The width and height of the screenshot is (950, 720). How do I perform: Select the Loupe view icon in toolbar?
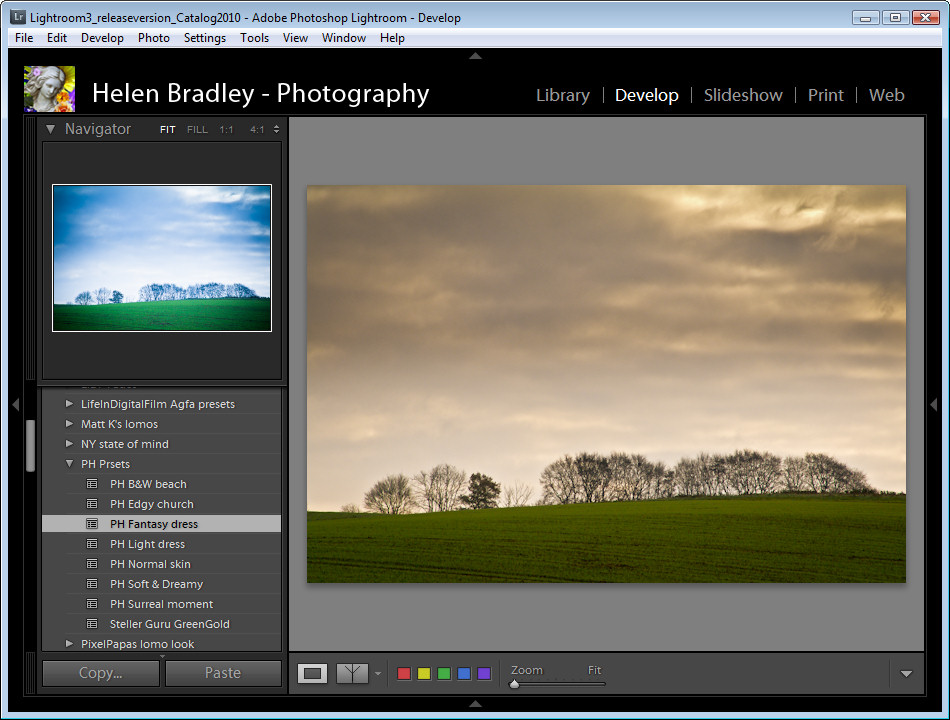313,674
